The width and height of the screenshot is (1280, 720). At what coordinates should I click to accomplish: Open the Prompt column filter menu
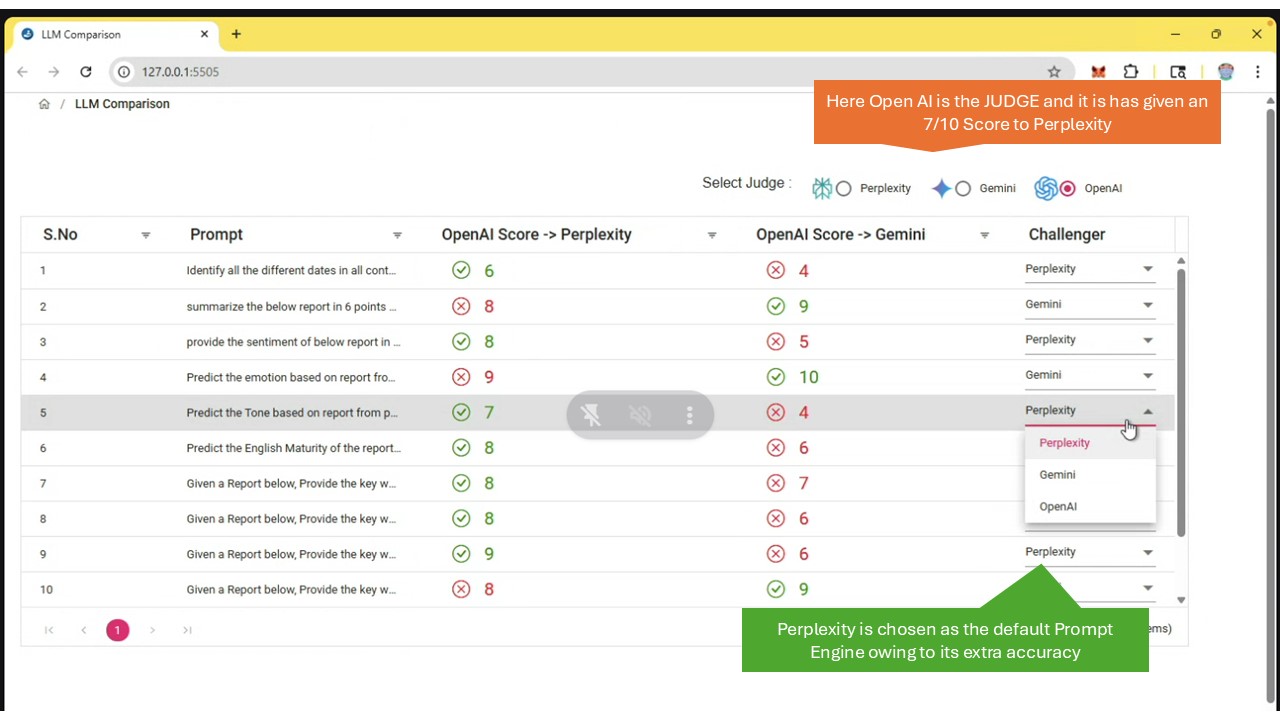pyautogui.click(x=397, y=235)
